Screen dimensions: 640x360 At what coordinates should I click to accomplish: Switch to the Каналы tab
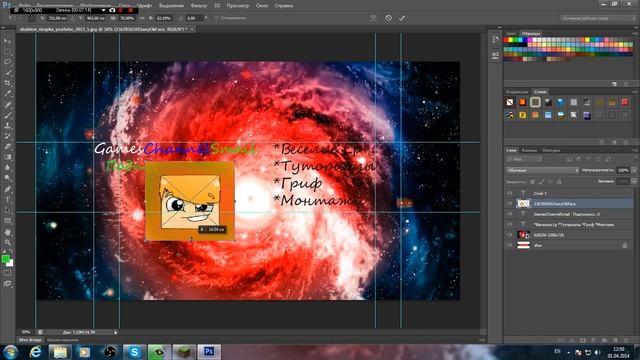[529, 150]
